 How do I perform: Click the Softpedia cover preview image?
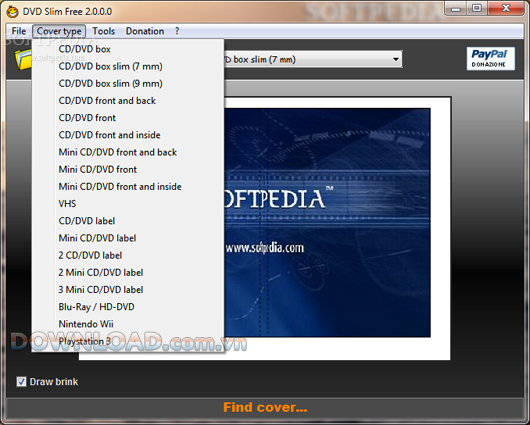327,222
